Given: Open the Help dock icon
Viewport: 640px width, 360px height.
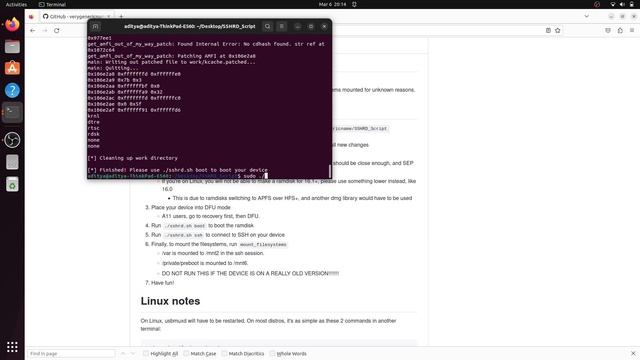Looking at the screenshot, I should [x=12, y=90].
